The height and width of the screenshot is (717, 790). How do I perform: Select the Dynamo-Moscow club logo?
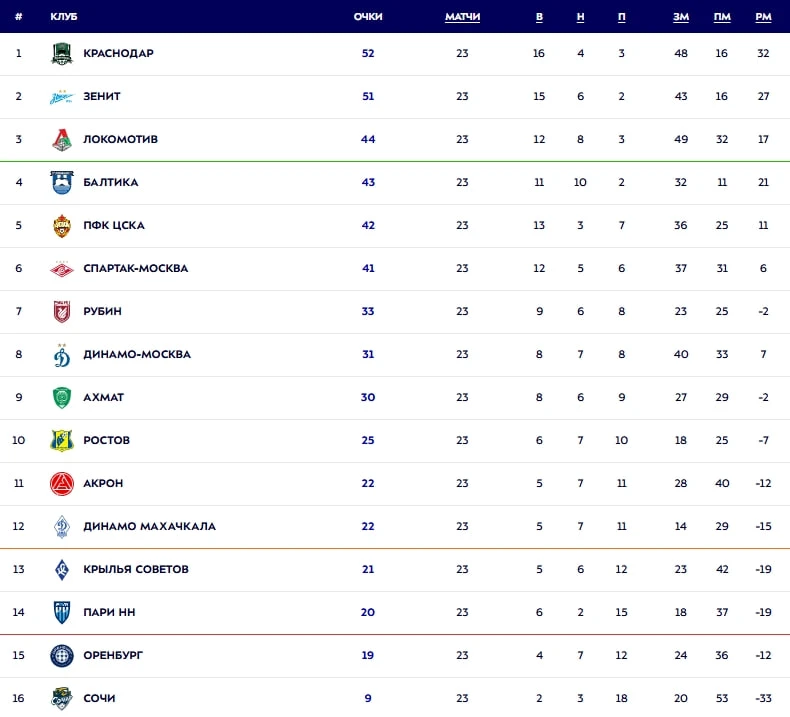coord(62,355)
